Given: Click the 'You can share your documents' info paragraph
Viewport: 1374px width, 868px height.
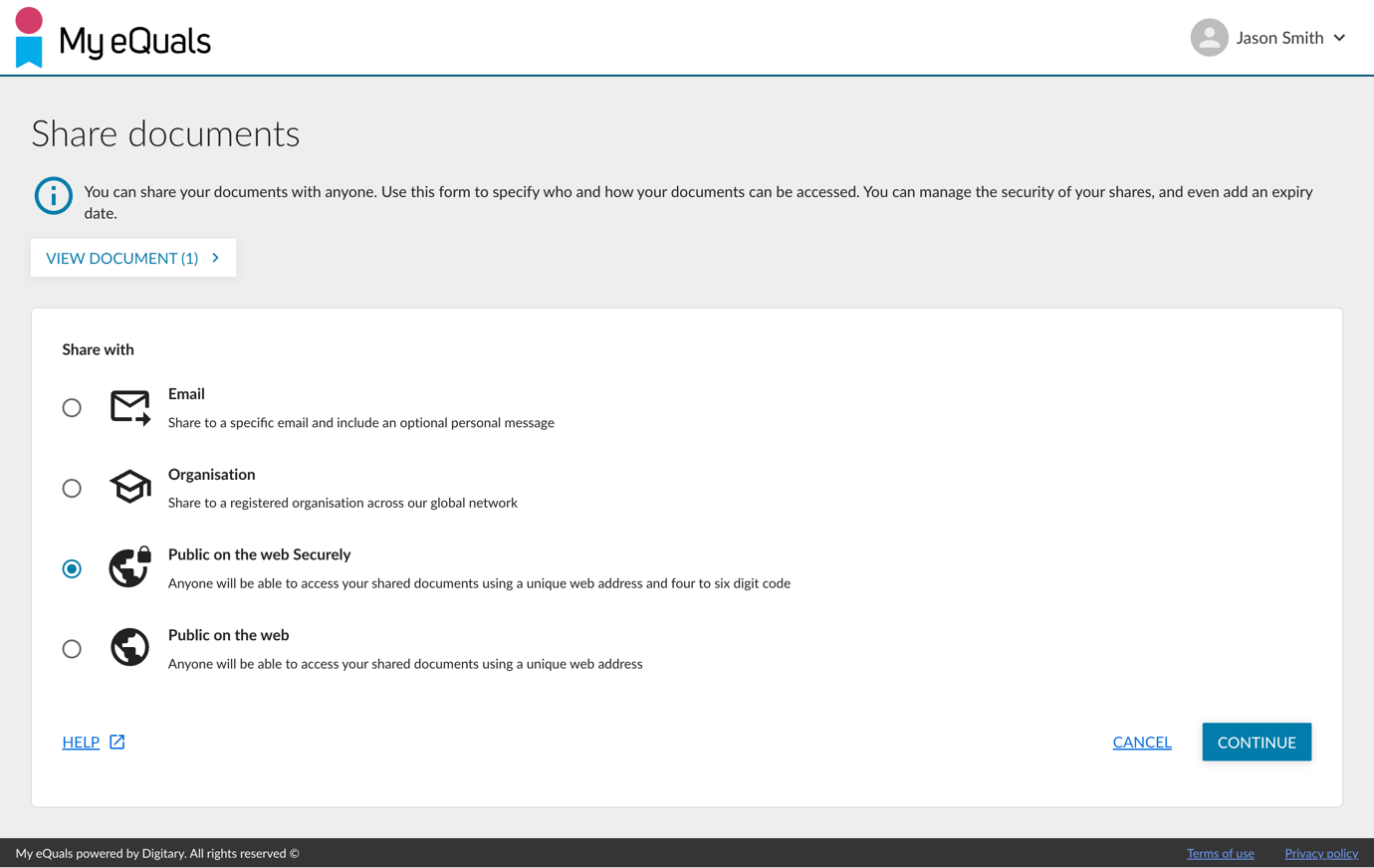Looking at the screenshot, I should (698, 202).
